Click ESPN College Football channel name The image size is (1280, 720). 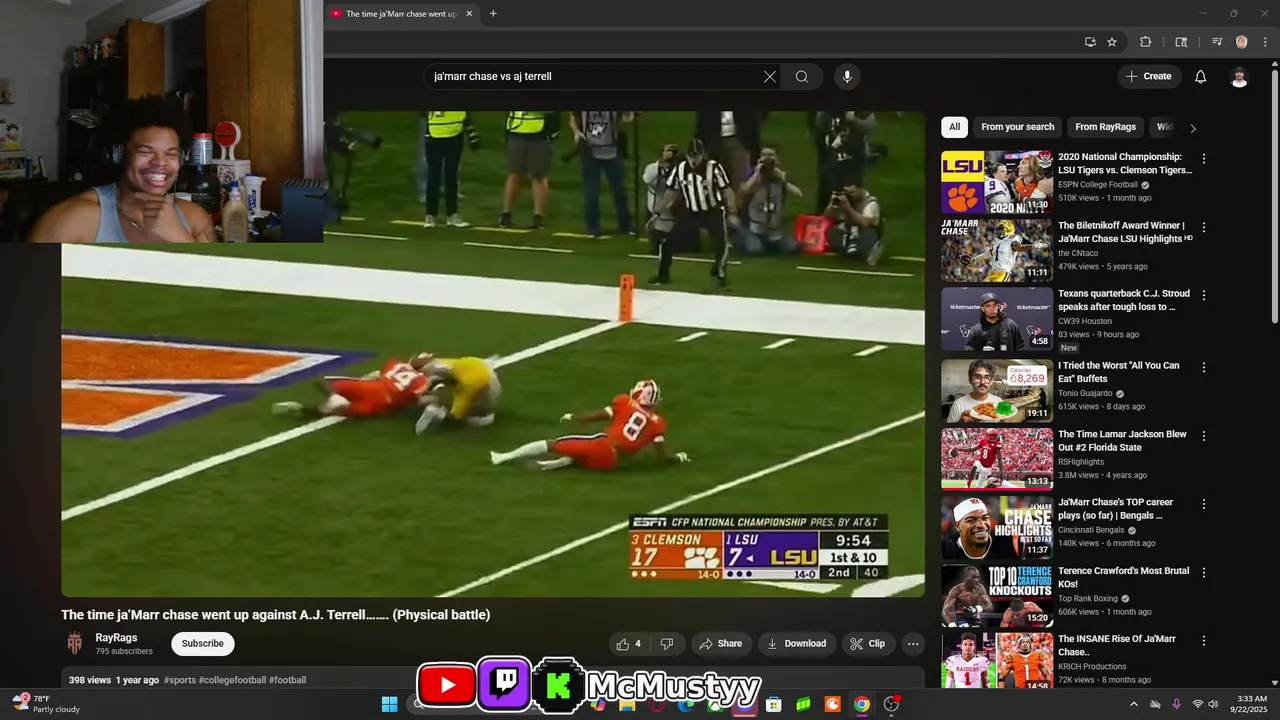[1098, 184]
